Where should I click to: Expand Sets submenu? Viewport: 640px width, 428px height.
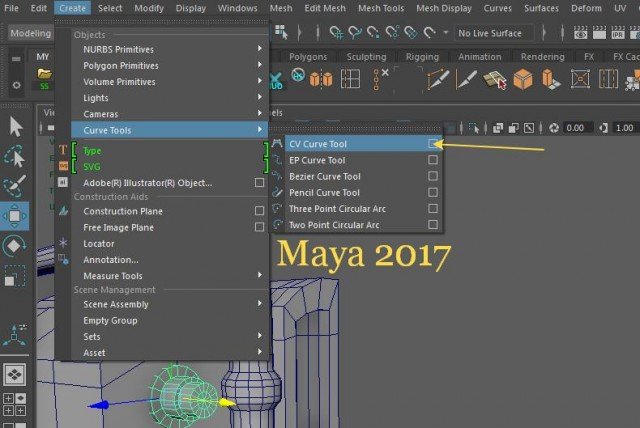click(x=260, y=336)
